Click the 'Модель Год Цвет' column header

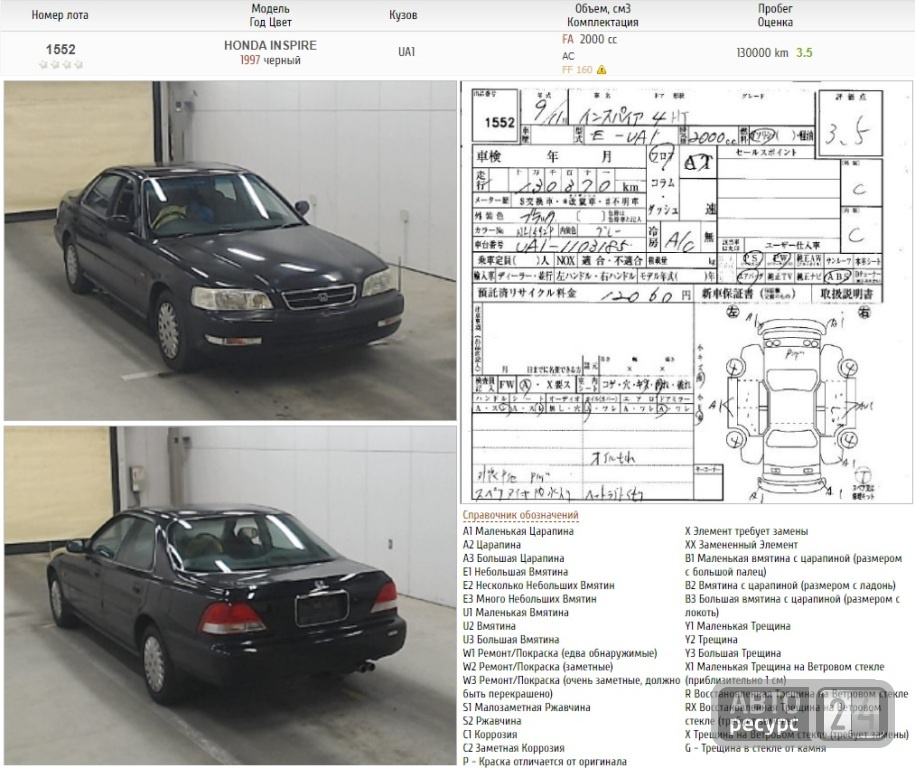[x=270, y=15]
